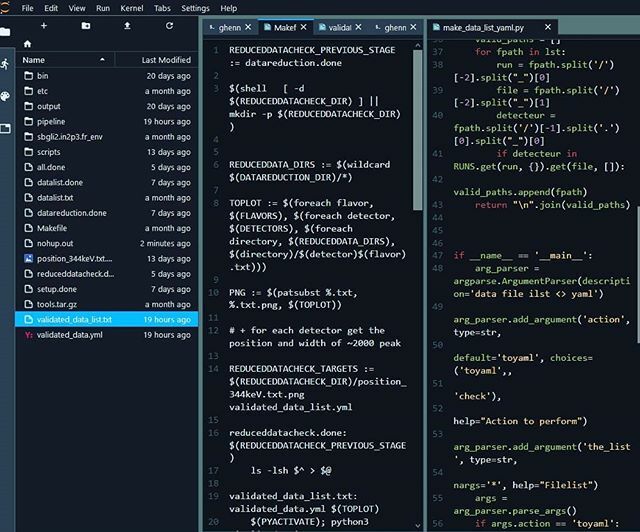640x532 pixels.
Task: Open the Settings menu
Action: coord(195,8)
